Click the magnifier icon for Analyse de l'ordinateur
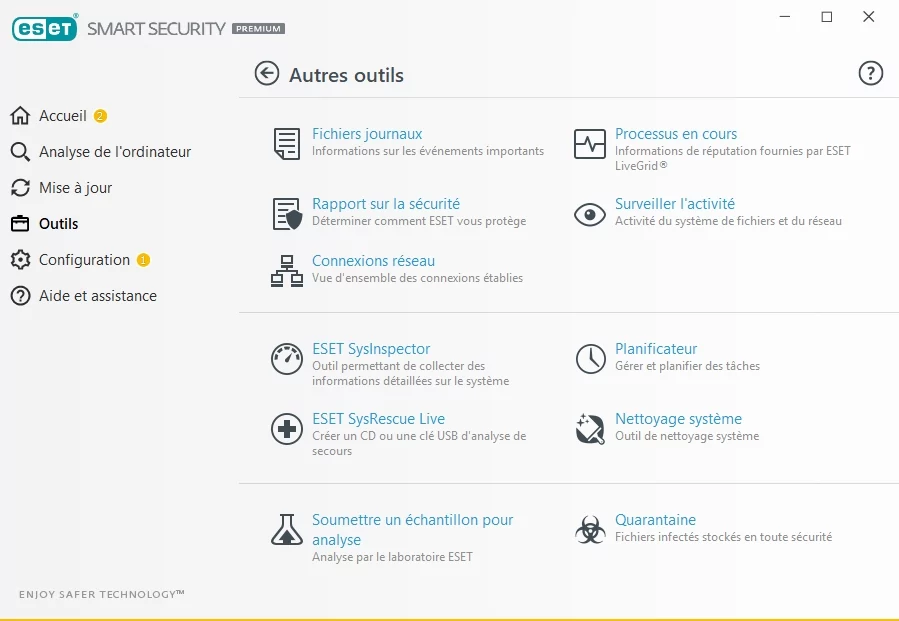899x621 pixels. (20, 151)
